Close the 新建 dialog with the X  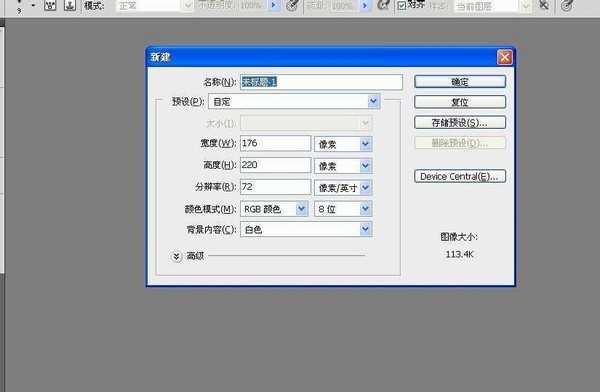504,57
